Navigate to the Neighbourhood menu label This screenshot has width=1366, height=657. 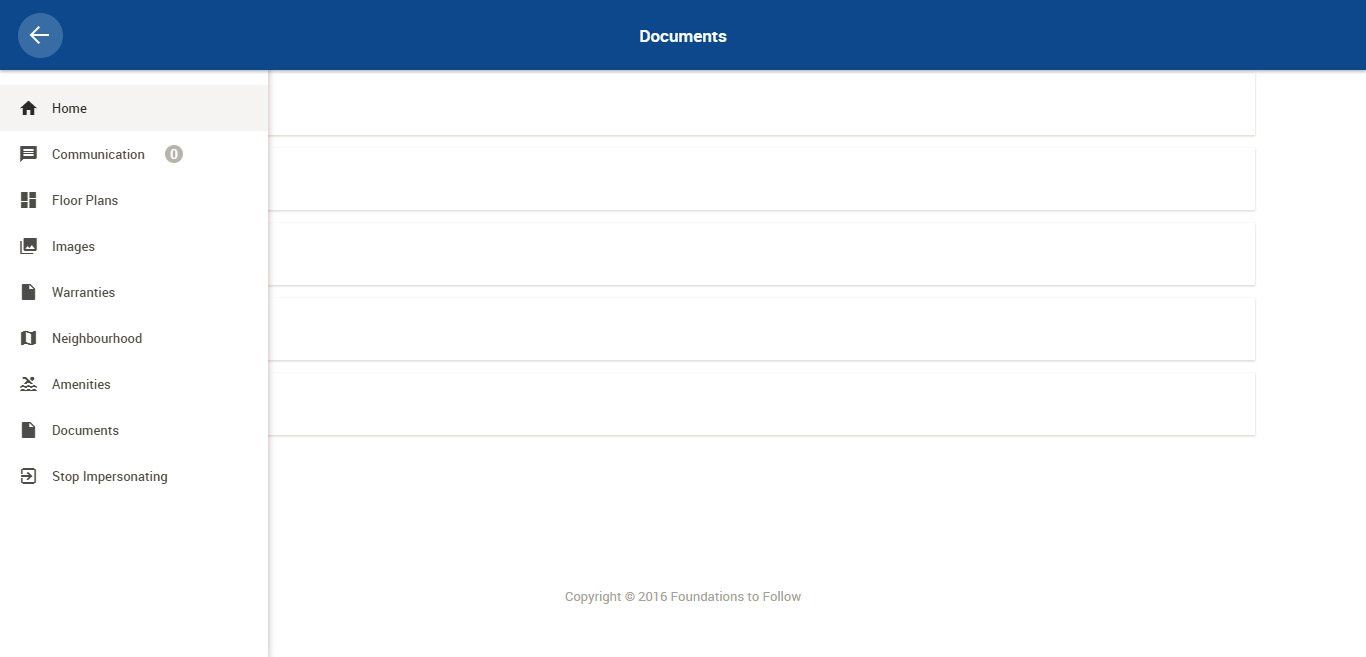(97, 338)
